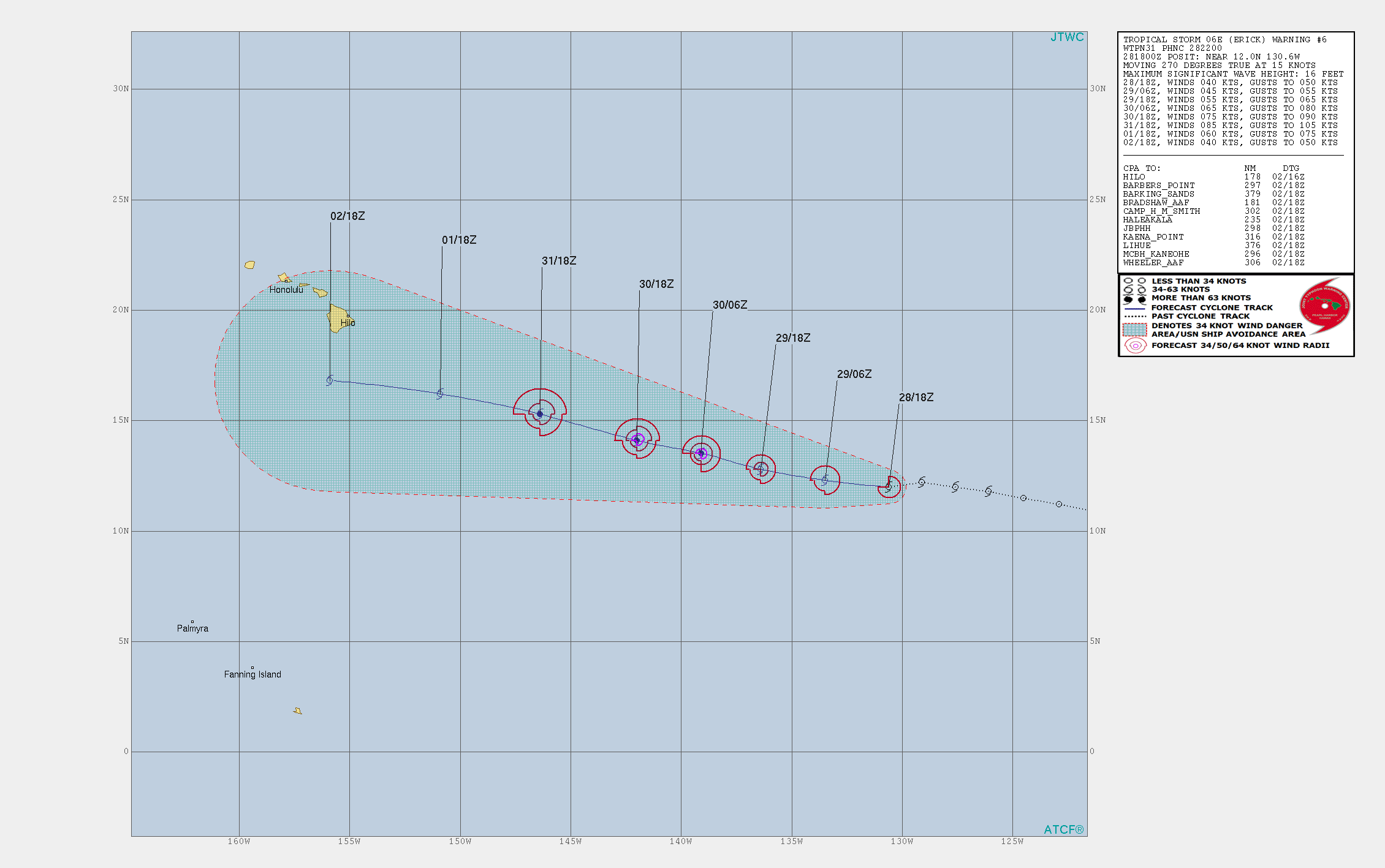1385x868 pixels.
Task: Click the FORECAST 34/50/64 KNOT WIND RADII text
Action: [x=1240, y=345]
